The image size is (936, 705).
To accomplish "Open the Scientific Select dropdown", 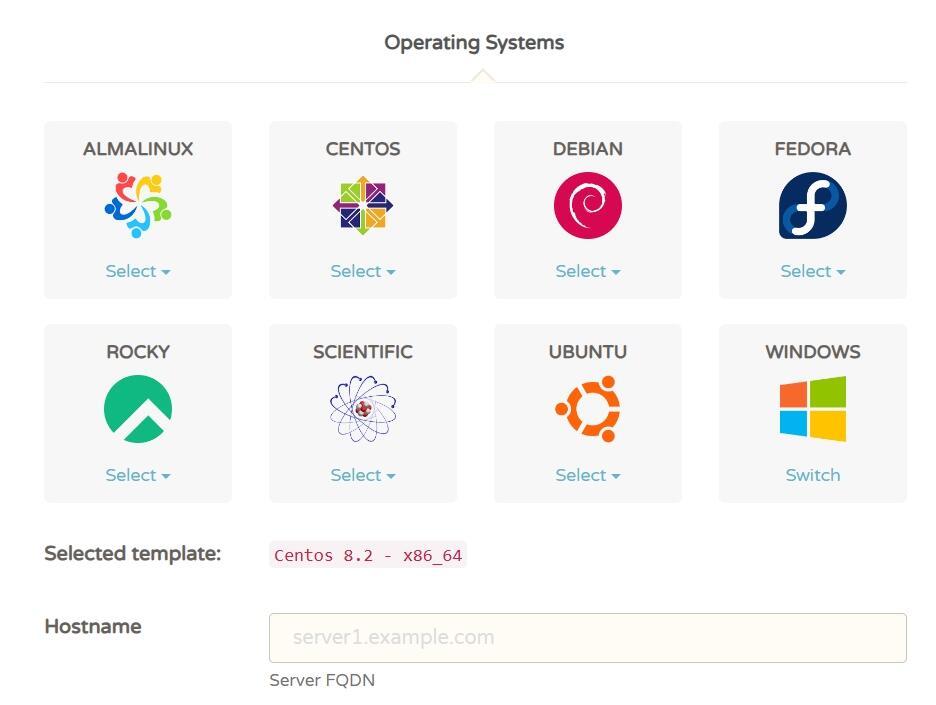I will click(x=363, y=475).
